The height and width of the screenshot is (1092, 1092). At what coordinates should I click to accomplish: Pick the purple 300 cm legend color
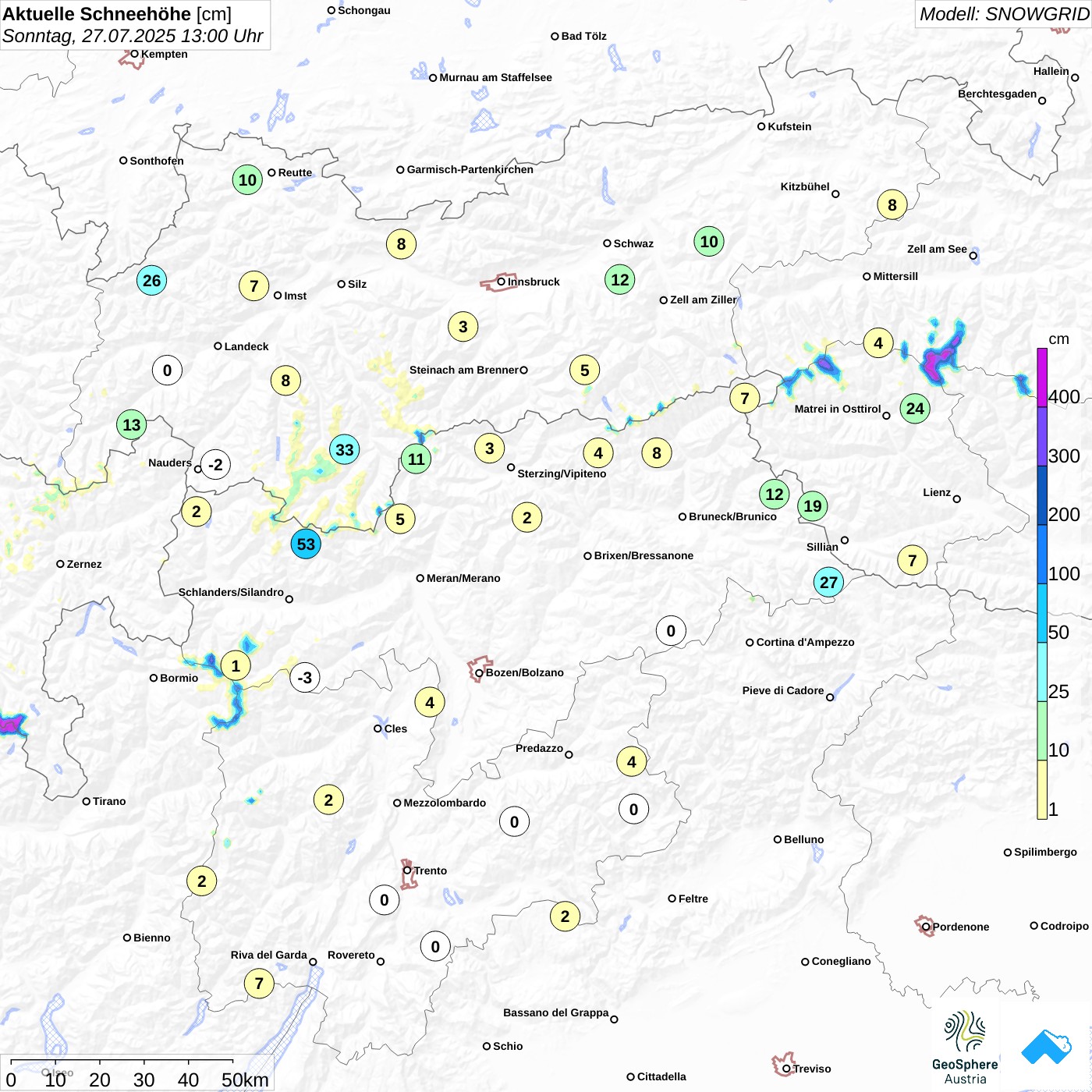[x=1042, y=437]
